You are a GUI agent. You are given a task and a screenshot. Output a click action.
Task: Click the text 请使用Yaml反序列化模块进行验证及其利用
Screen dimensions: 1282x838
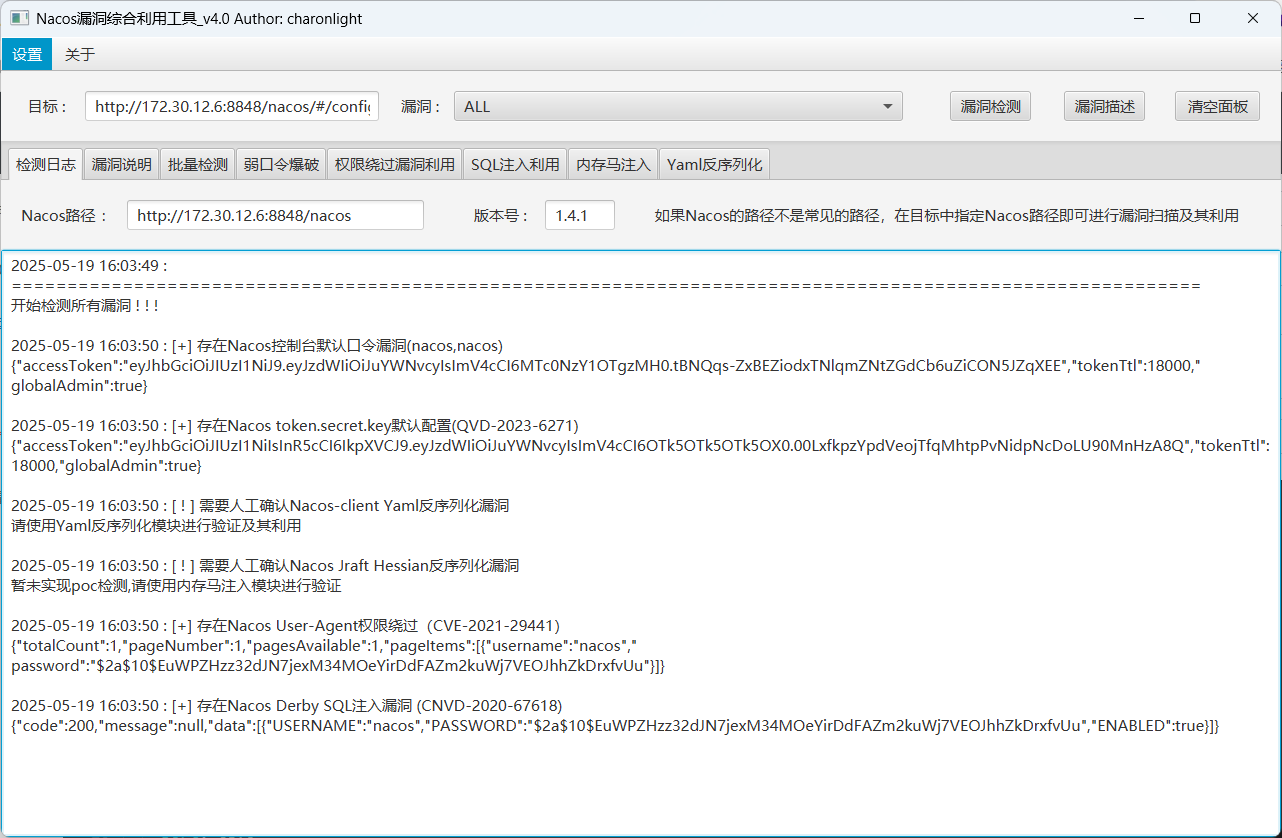(x=156, y=525)
